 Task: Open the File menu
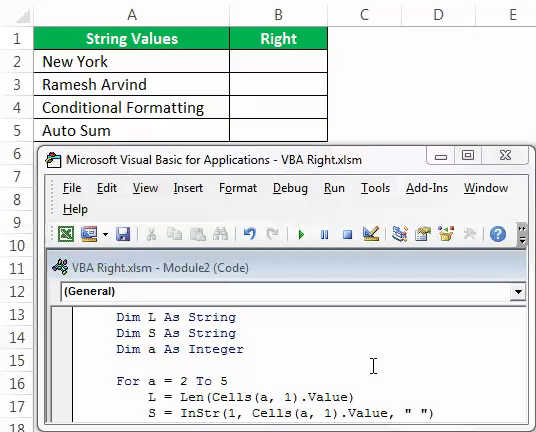pos(72,188)
